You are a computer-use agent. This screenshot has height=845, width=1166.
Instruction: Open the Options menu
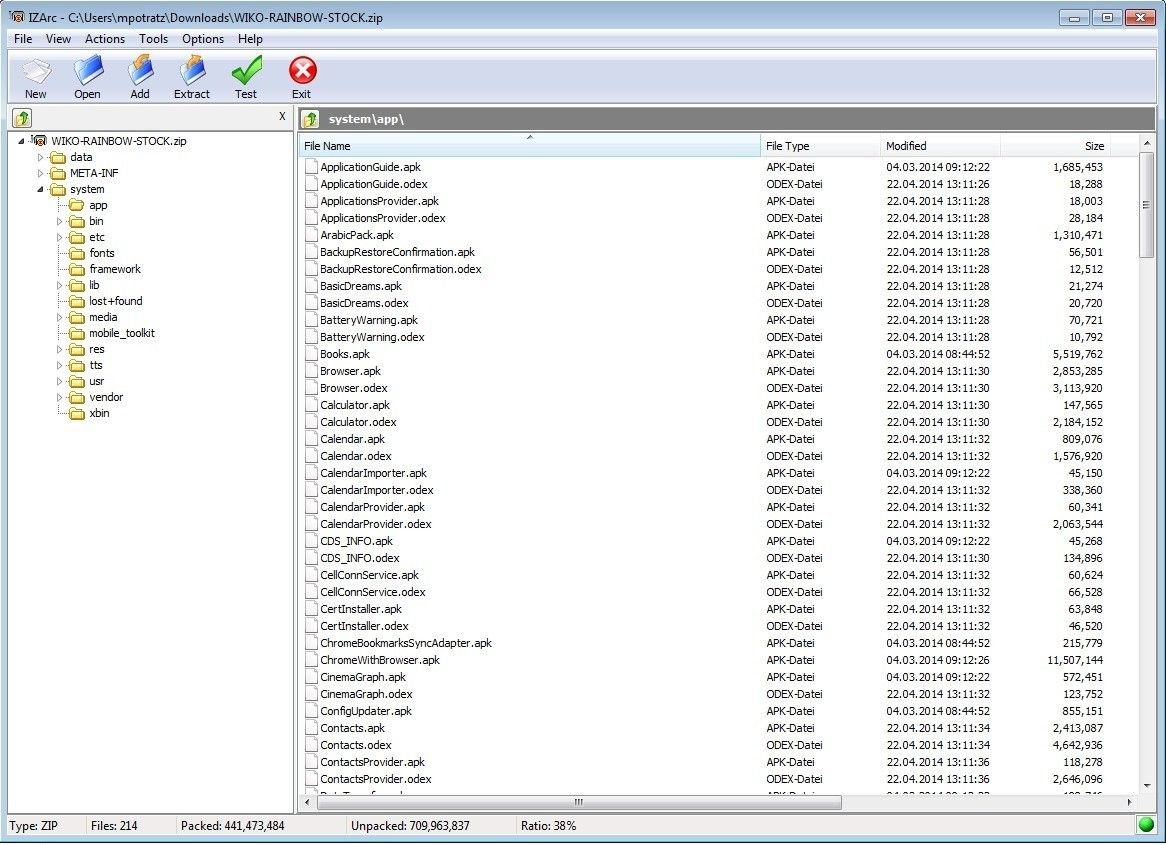click(x=203, y=39)
